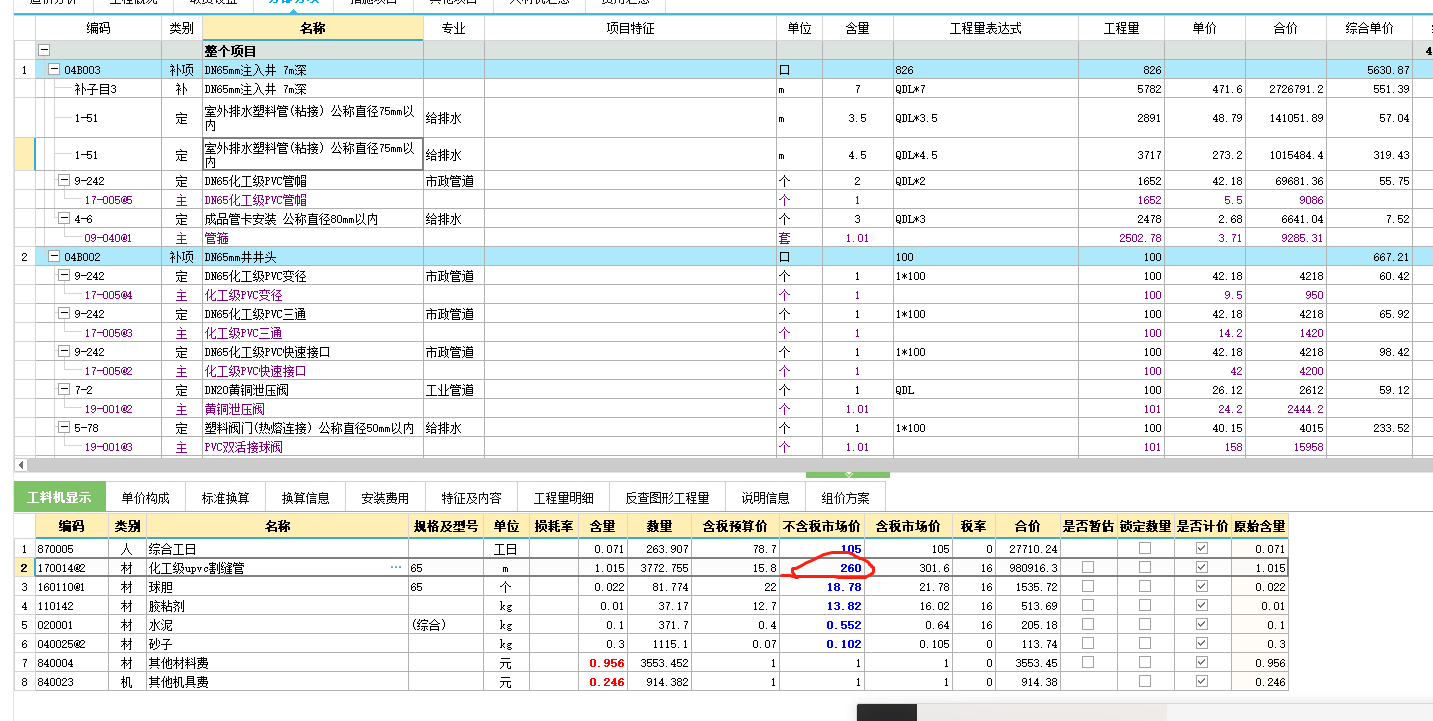1433x721 pixels.
Task: Collapse 9-242 DN65化工级PVC快速接口 node
Action: [x=64, y=352]
